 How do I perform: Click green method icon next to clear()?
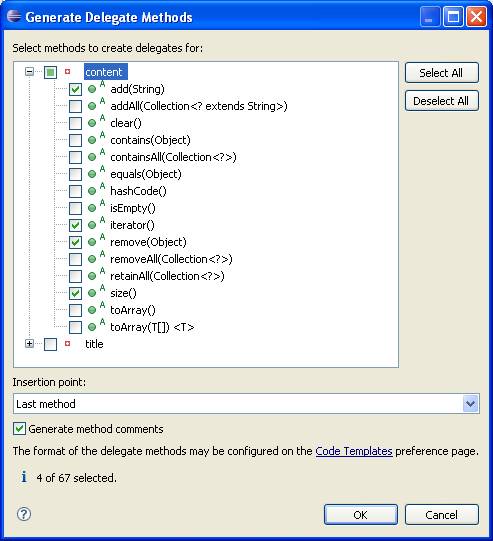click(92, 123)
